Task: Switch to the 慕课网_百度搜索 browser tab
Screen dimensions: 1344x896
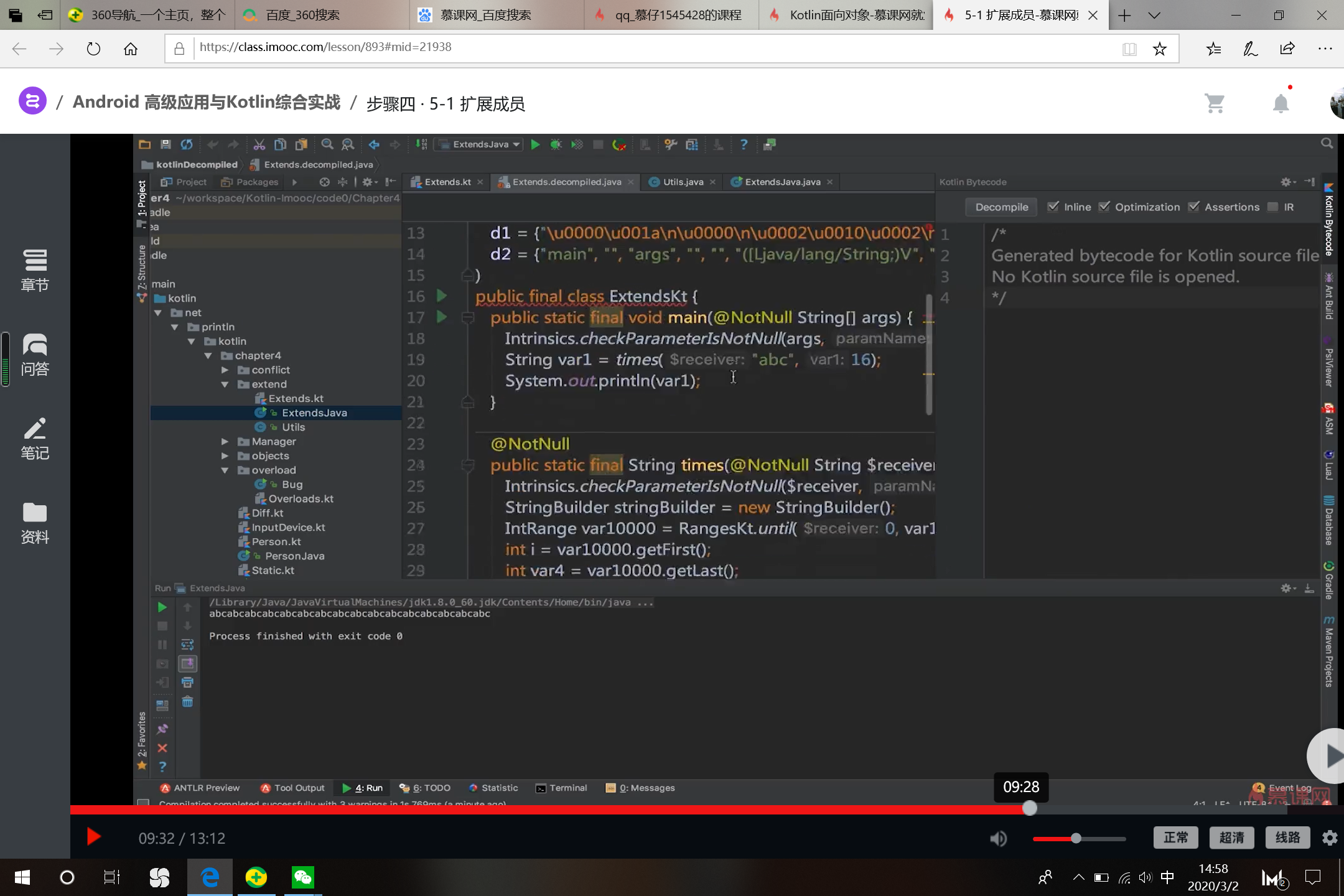Action: (x=498, y=15)
